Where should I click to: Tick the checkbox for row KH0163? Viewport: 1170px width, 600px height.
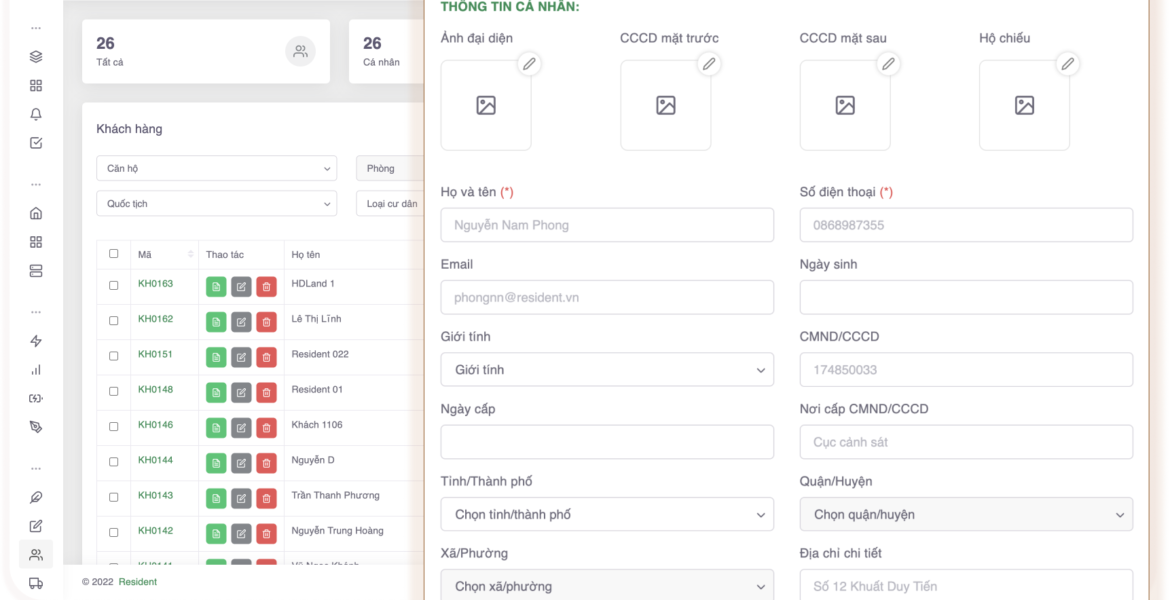coord(113,285)
